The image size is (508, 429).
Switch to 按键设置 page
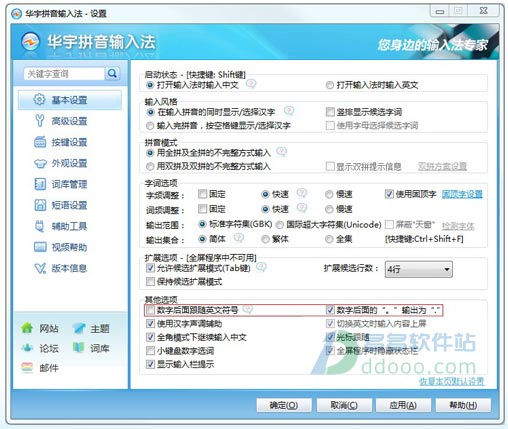point(69,142)
